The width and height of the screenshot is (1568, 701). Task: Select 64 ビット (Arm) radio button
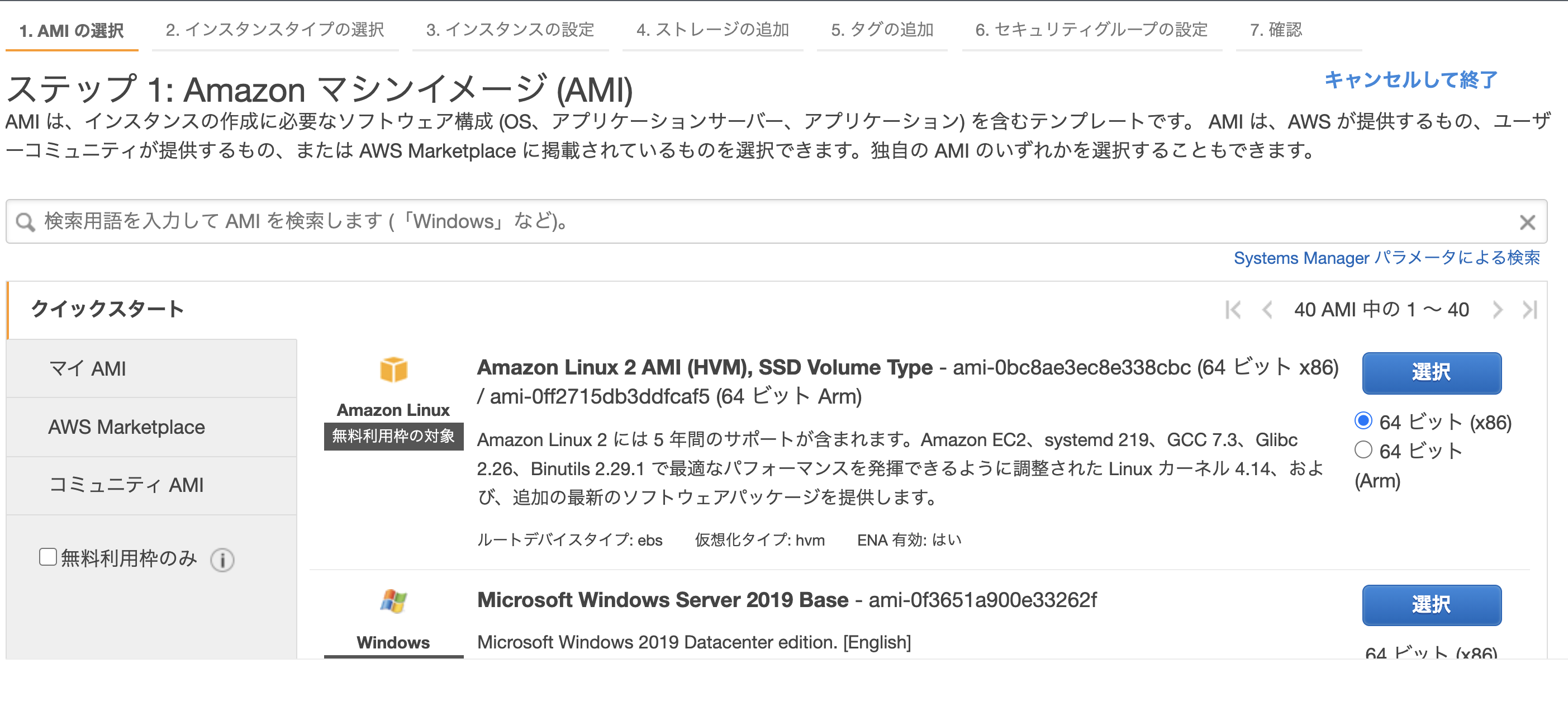pyautogui.click(x=1363, y=449)
